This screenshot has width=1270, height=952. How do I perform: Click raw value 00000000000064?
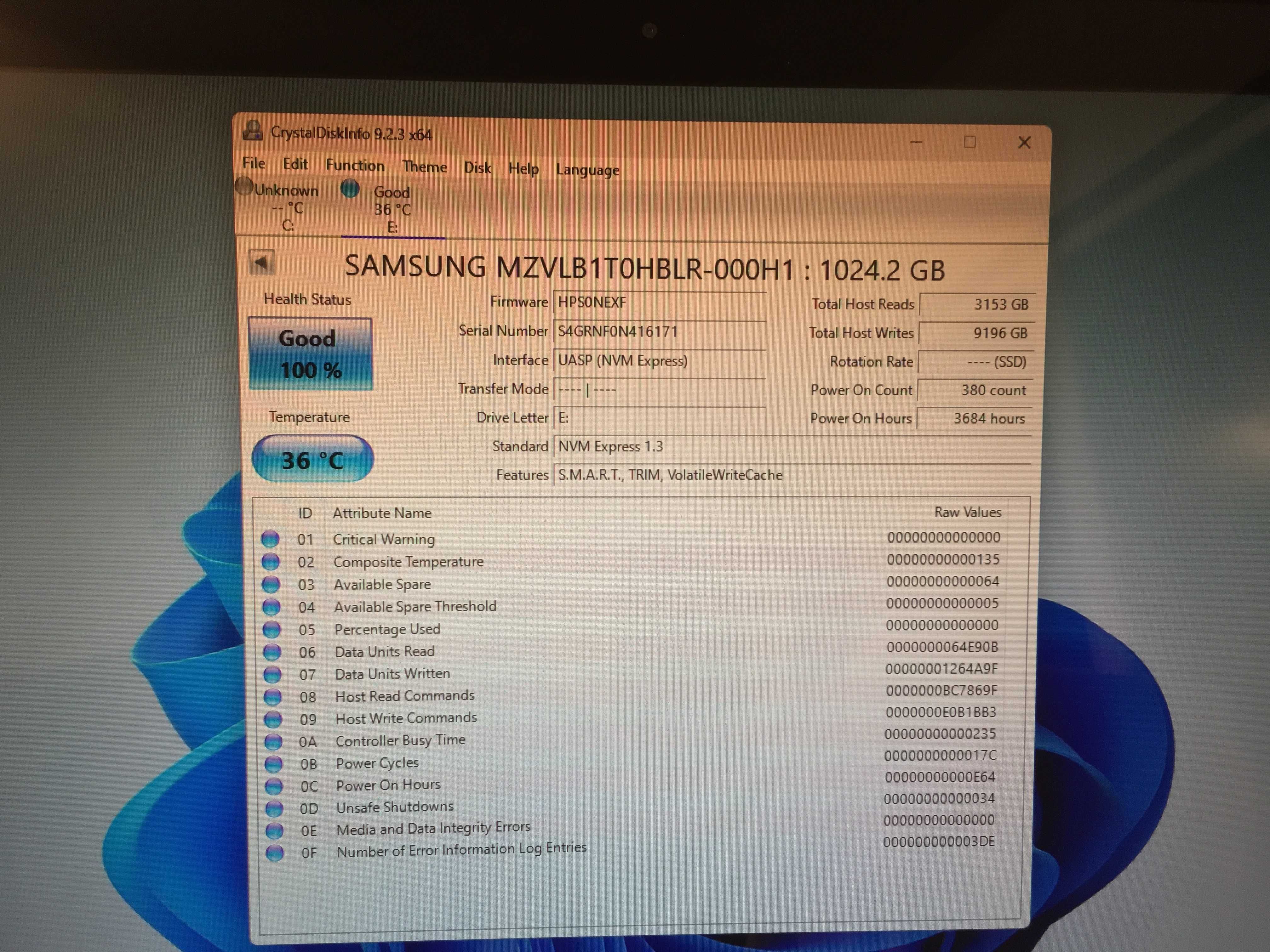click(943, 582)
